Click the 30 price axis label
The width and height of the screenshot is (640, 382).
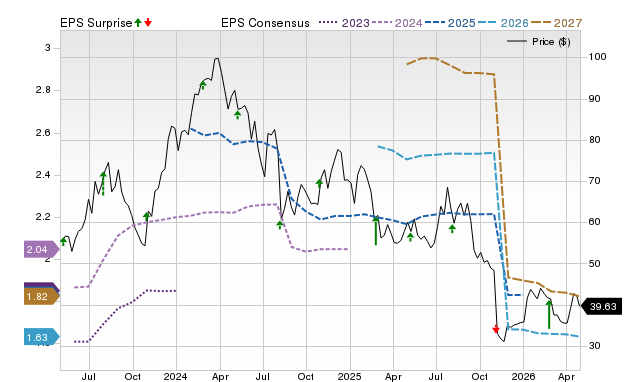point(594,345)
